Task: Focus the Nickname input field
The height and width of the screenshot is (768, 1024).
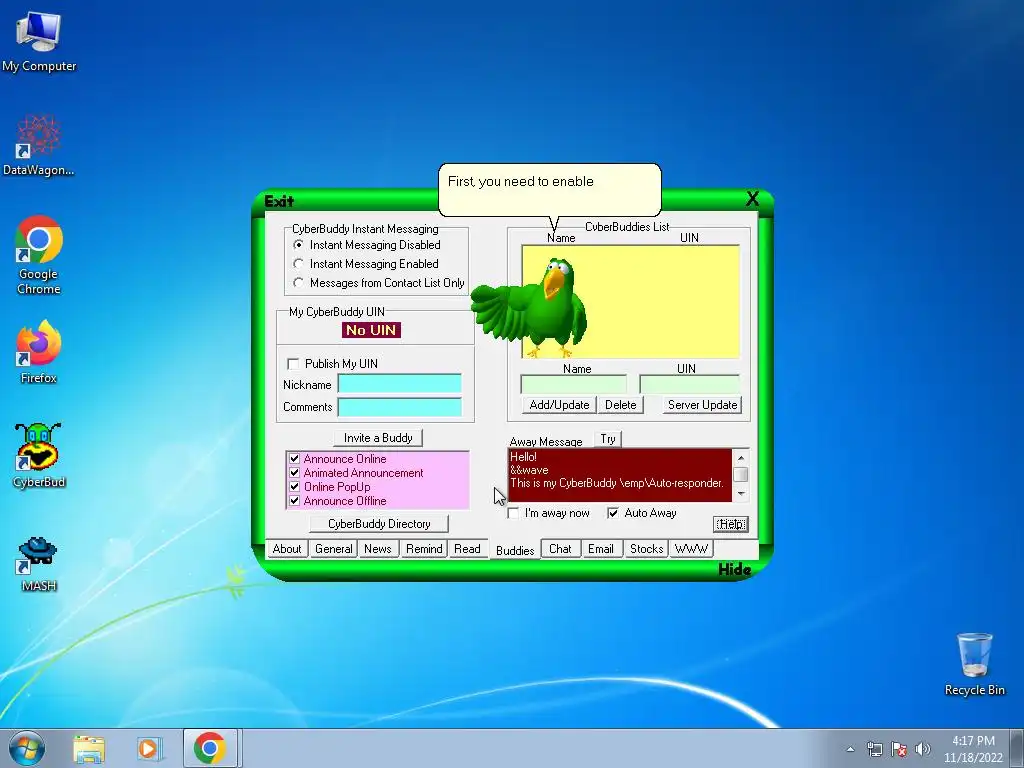Action: tap(399, 384)
